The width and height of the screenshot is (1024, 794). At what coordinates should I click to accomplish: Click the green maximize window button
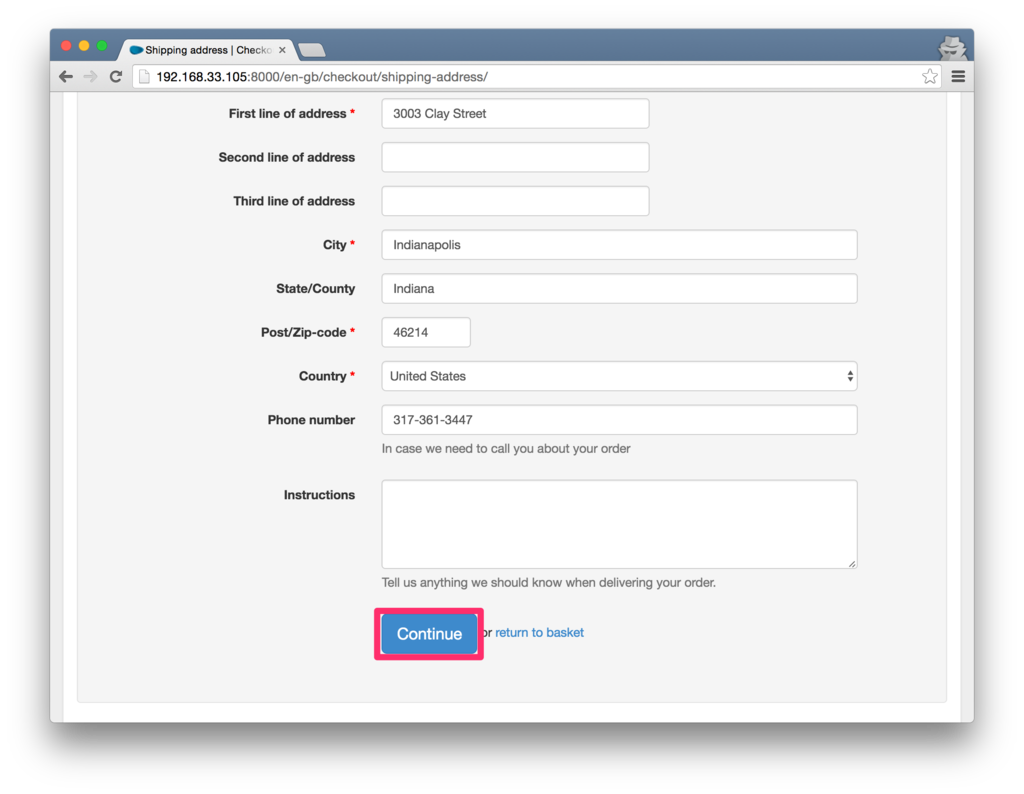tap(102, 46)
